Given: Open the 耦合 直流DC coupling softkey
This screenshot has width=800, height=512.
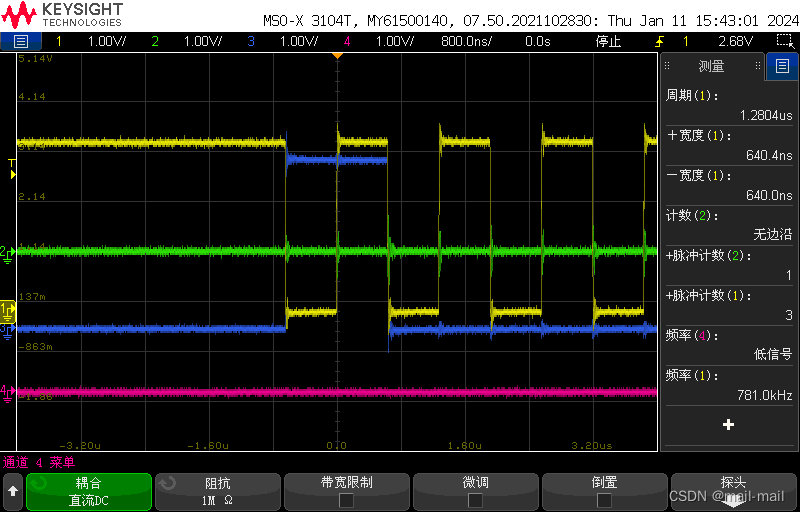Looking at the screenshot, I should (89, 492).
